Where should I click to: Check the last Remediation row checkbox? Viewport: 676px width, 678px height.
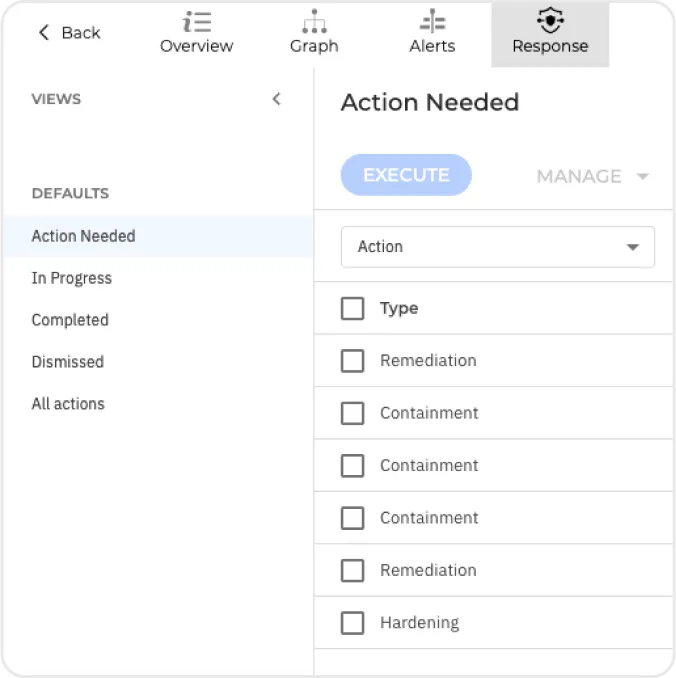point(352,570)
